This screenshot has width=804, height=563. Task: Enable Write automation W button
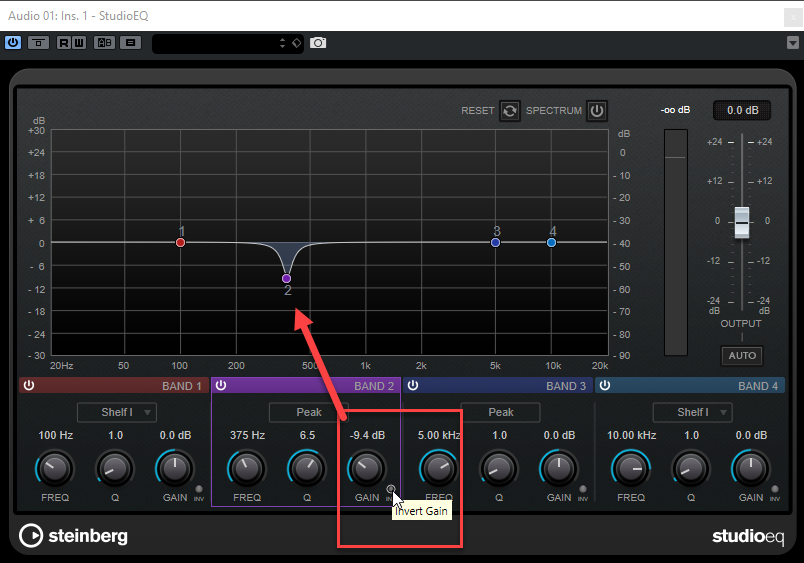78,43
